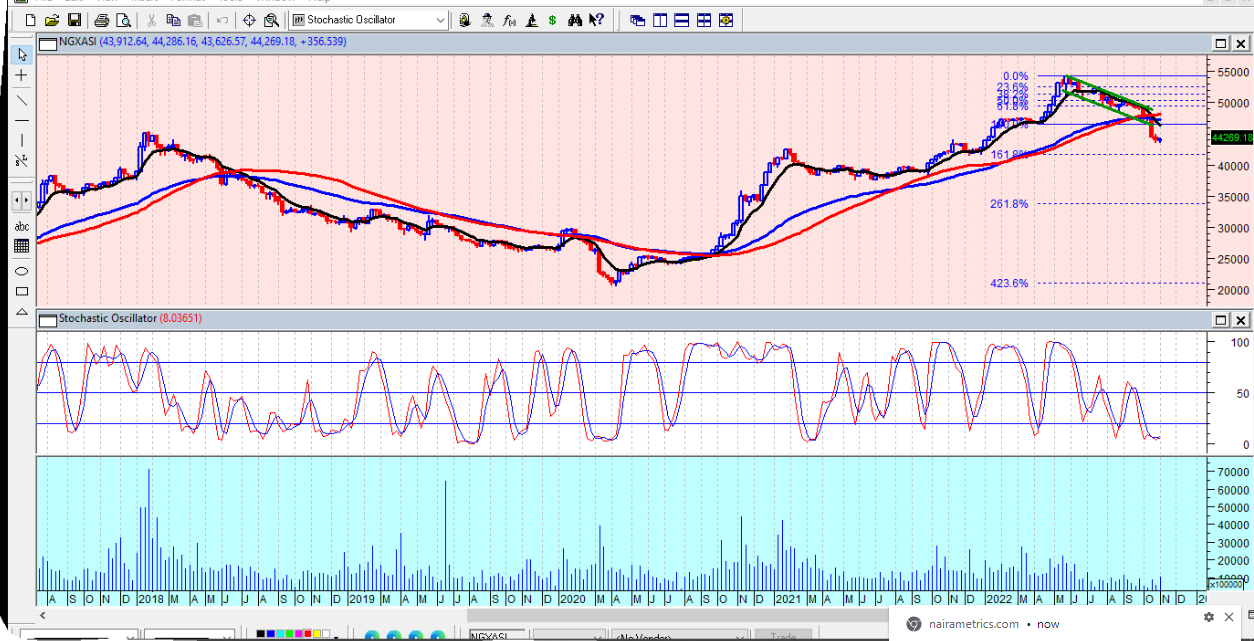Image resolution: width=1254 pixels, height=641 pixels.
Task: Click the binoculars search icon
Action: click(x=575, y=20)
